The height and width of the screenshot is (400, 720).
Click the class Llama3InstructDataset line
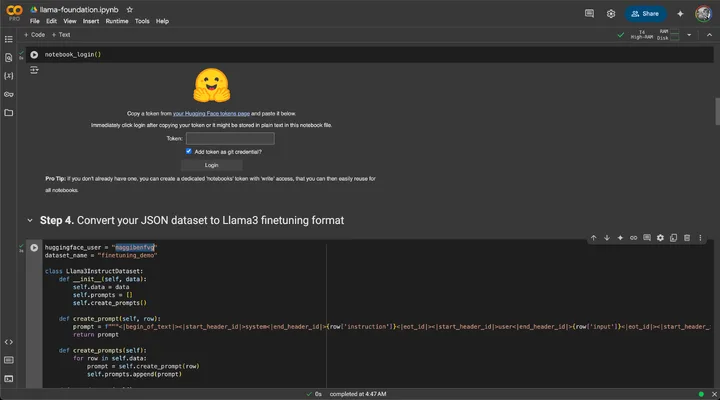click(94, 271)
